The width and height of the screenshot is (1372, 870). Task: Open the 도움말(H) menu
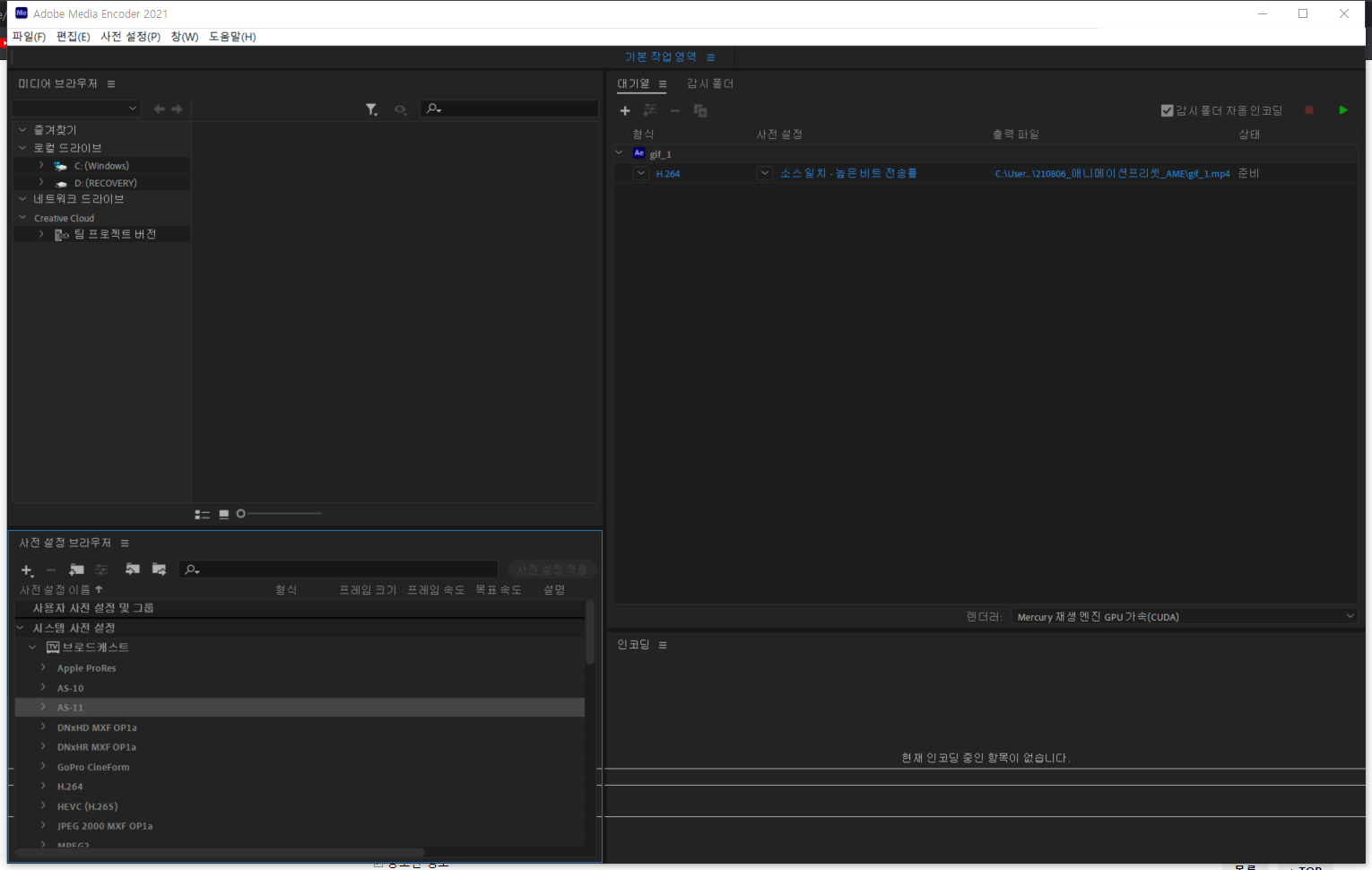pos(232,37)
